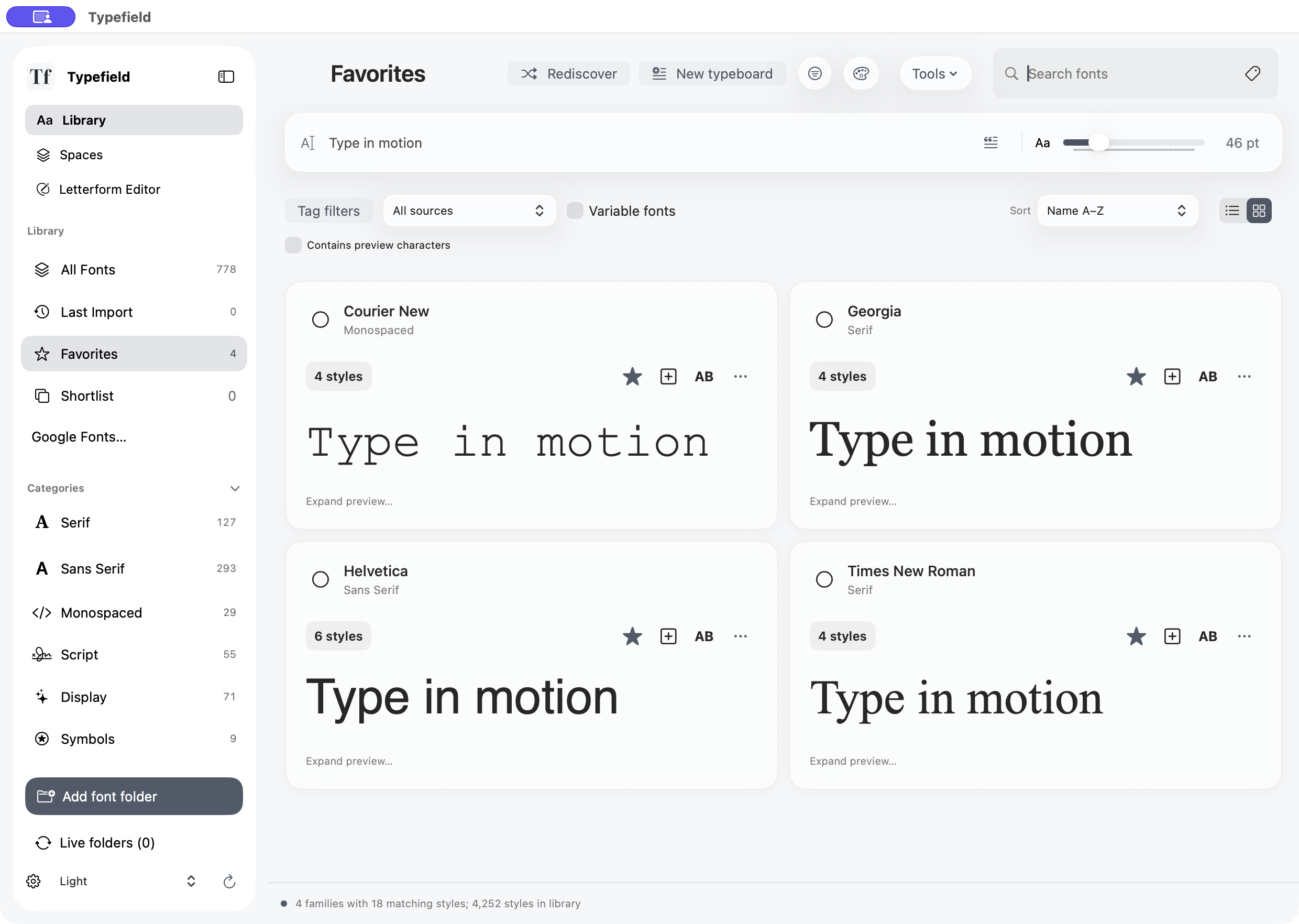This screenshot has height=924, width=1299.
Task: Click the tag icon in search field
Action: [x=1252, y=73]
